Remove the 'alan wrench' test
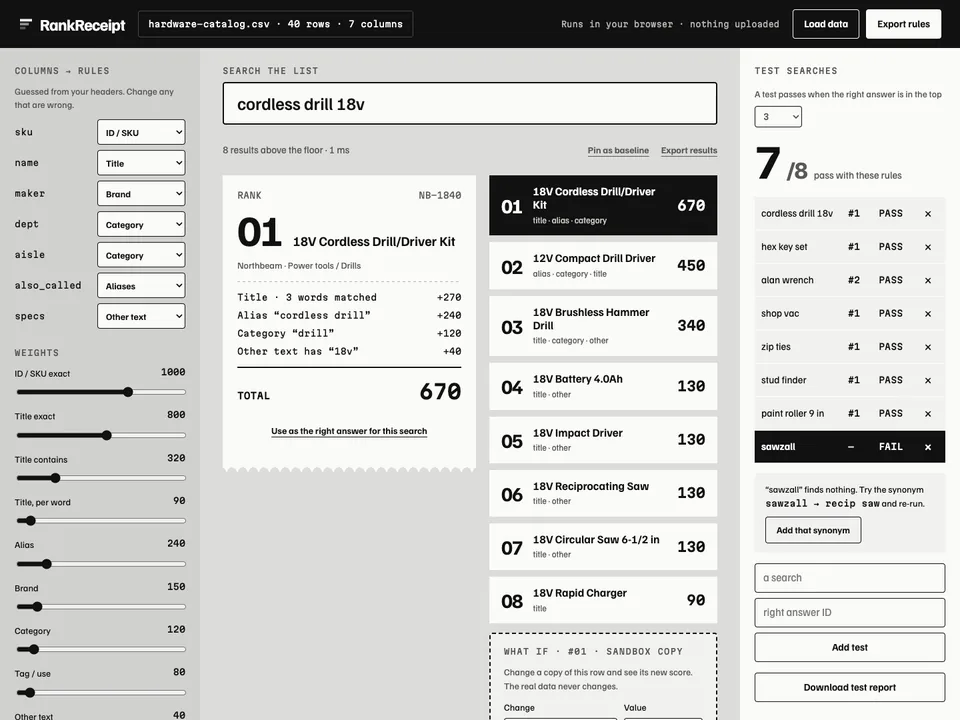The image size is (960, 720). click(x=928, y=280)
